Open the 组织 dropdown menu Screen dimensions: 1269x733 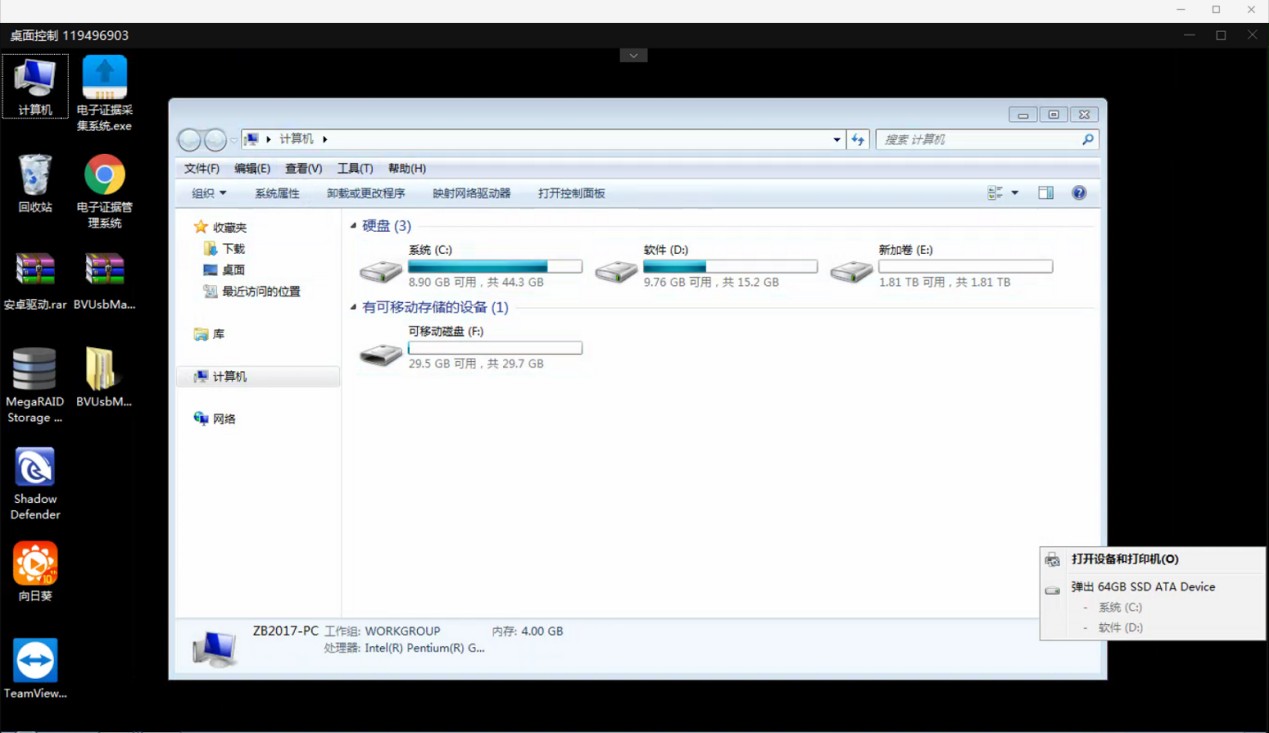click(209, 193)
